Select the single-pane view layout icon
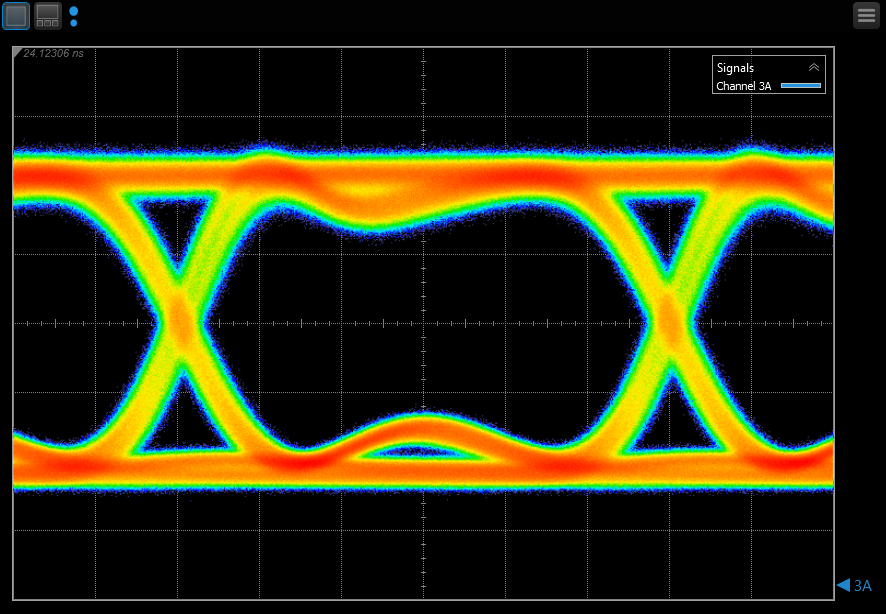This screenshot has width=886, height=614. [16, 16]
